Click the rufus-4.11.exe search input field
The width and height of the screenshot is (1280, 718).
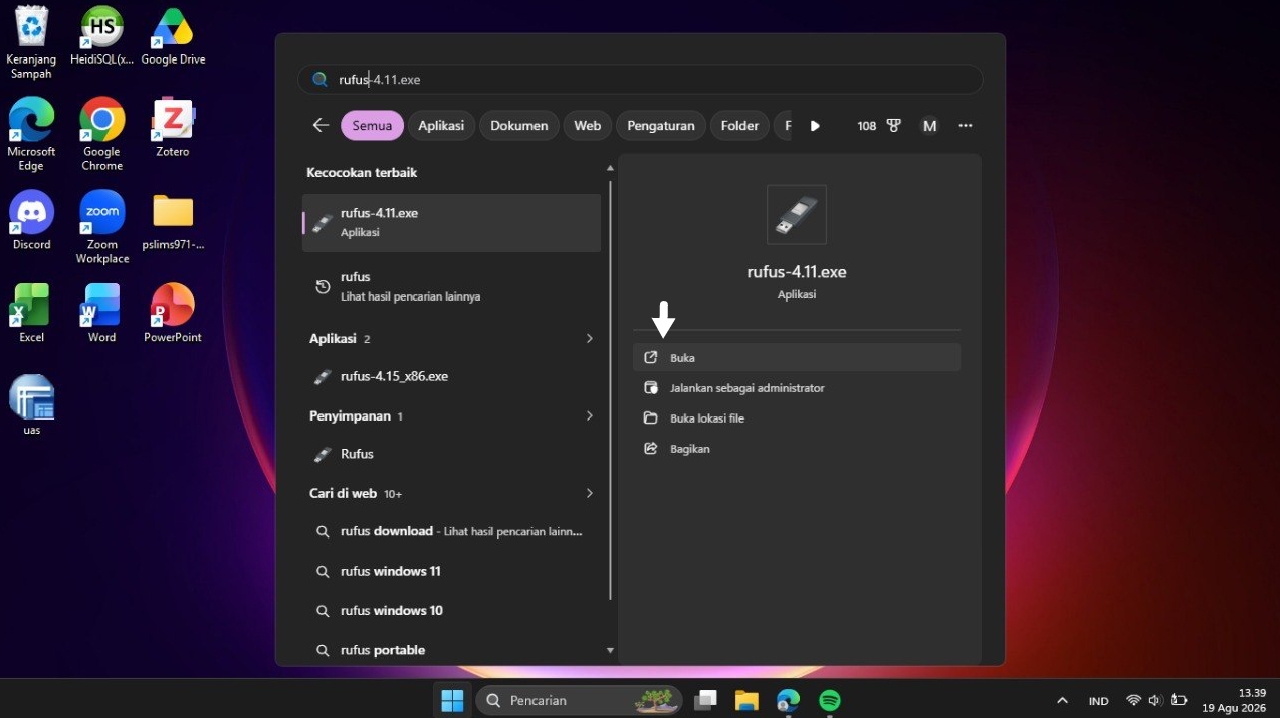click(640, 80)
